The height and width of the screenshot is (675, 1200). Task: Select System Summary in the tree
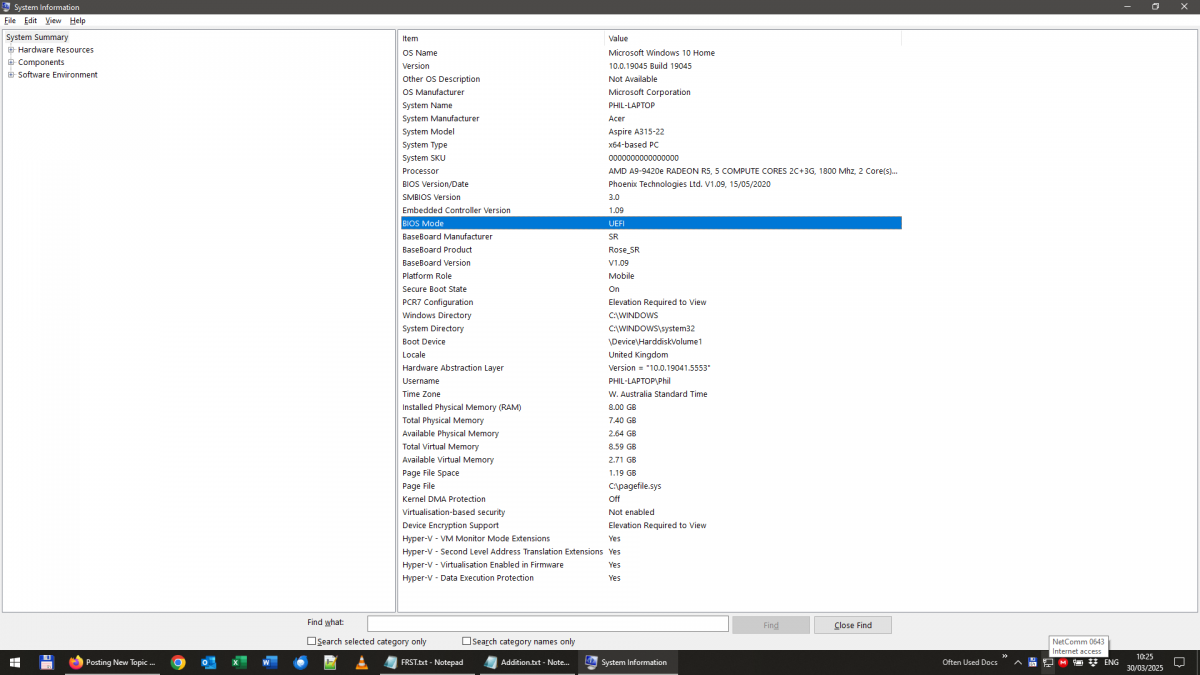pyautogui.click(x=37, y=37)
